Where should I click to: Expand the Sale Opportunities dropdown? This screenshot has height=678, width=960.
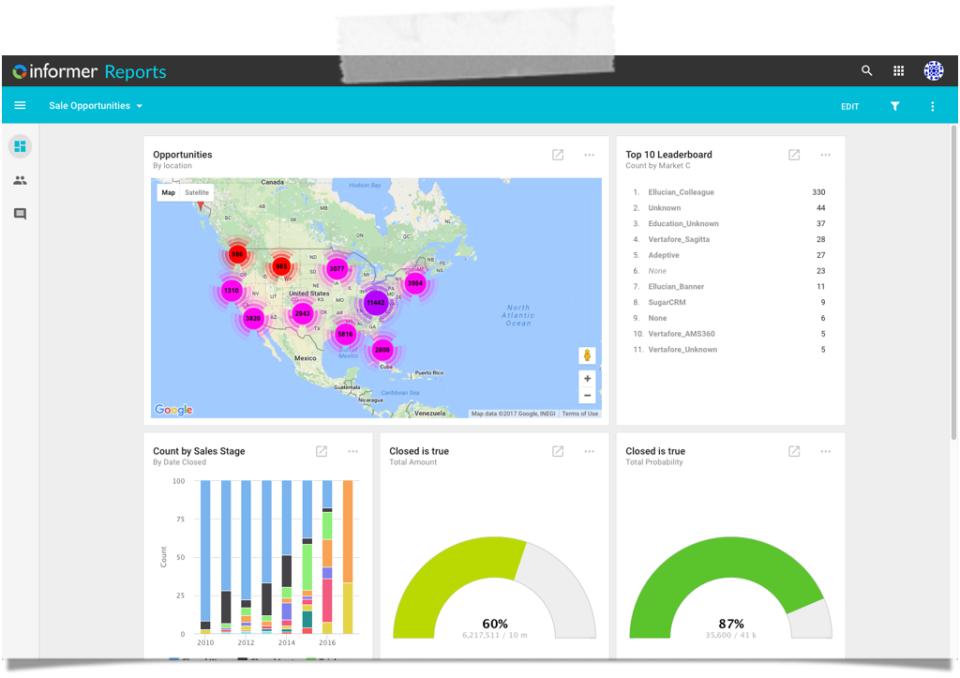click(96, 106)
